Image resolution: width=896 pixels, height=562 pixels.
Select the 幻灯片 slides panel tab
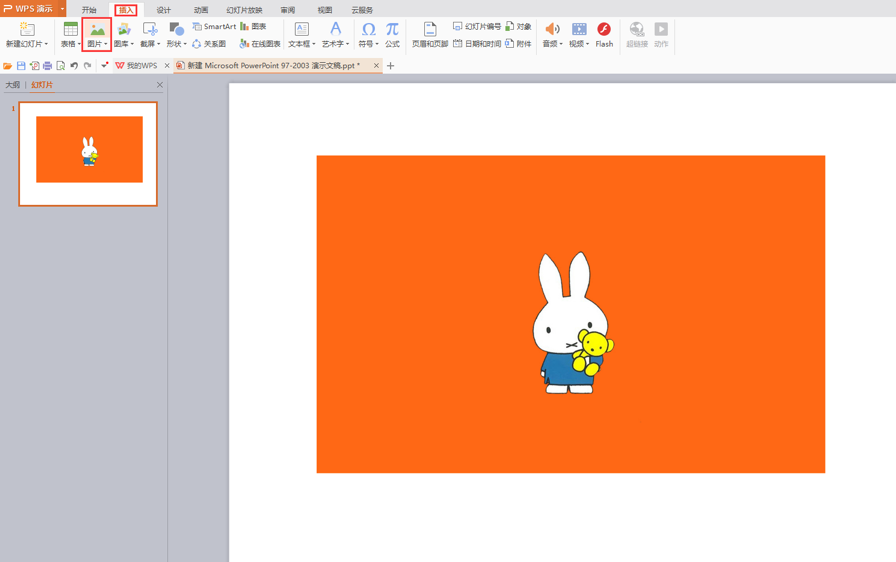pos(42,85)
